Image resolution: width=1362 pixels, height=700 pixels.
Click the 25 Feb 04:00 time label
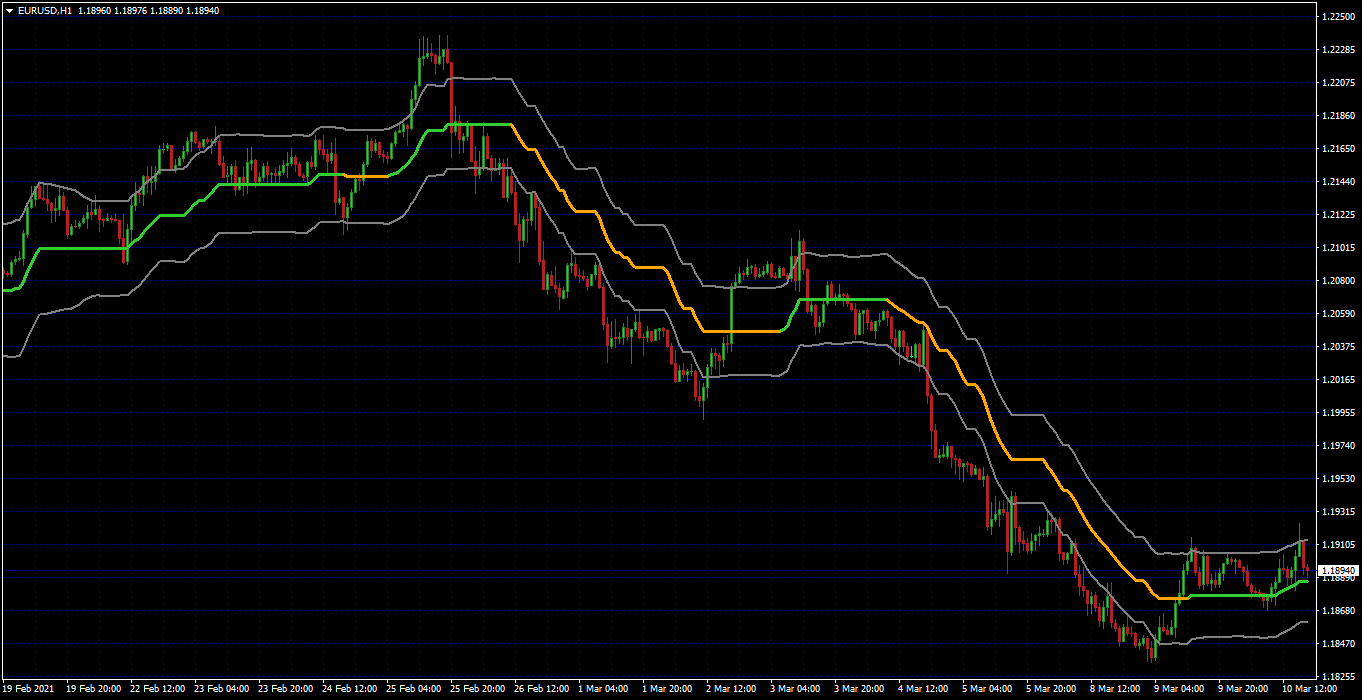413,689
